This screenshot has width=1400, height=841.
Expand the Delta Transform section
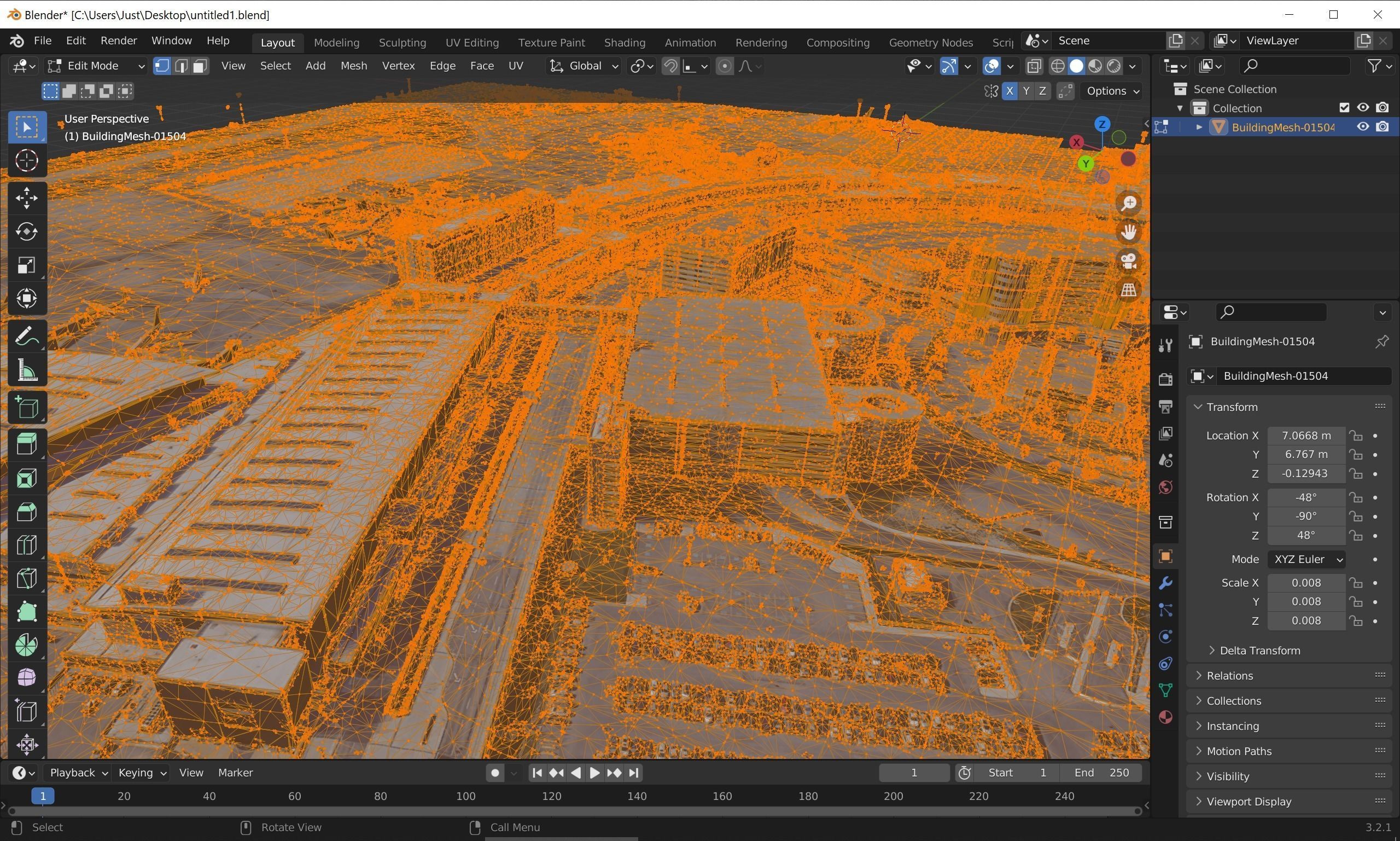click(x=1260, y=650)
